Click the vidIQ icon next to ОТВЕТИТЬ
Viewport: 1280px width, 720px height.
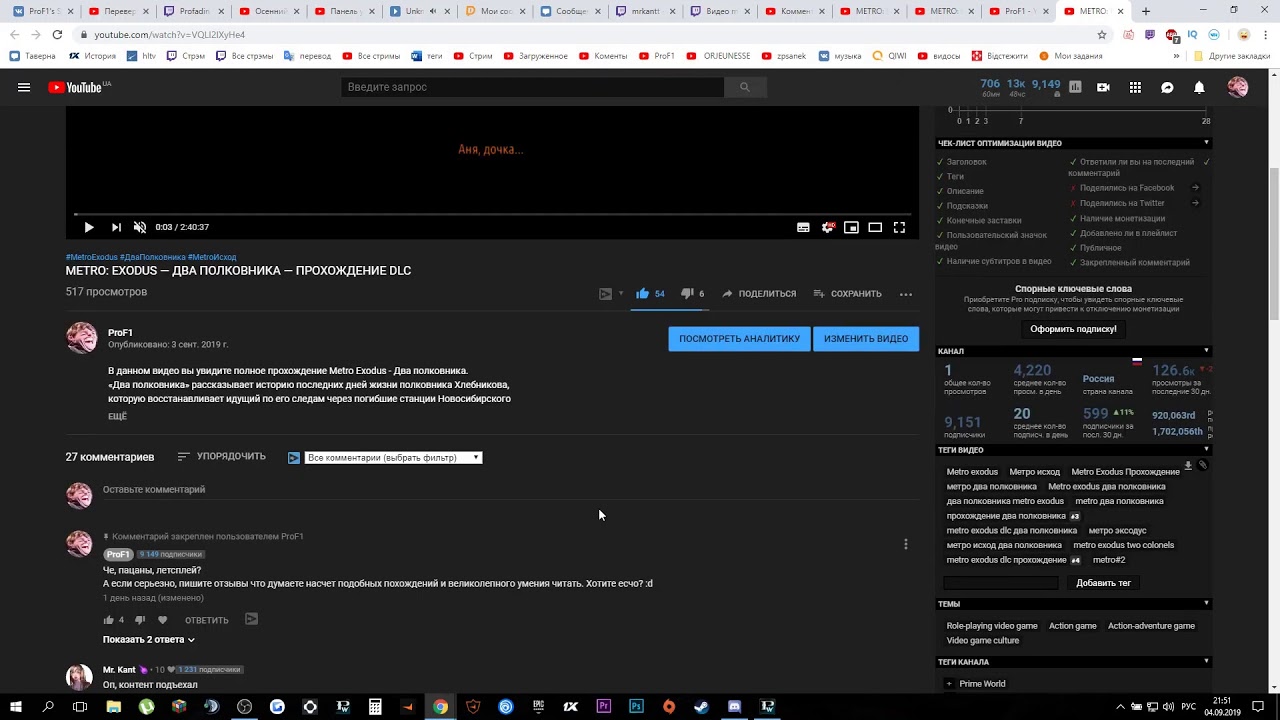[251, 619]
